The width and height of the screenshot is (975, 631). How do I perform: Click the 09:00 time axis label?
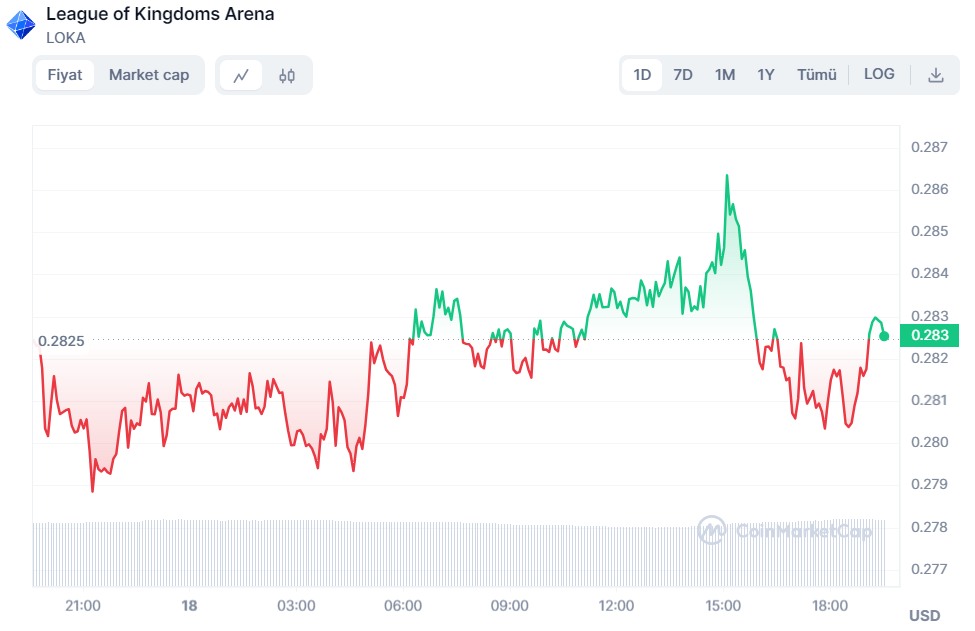pos(509,606)
